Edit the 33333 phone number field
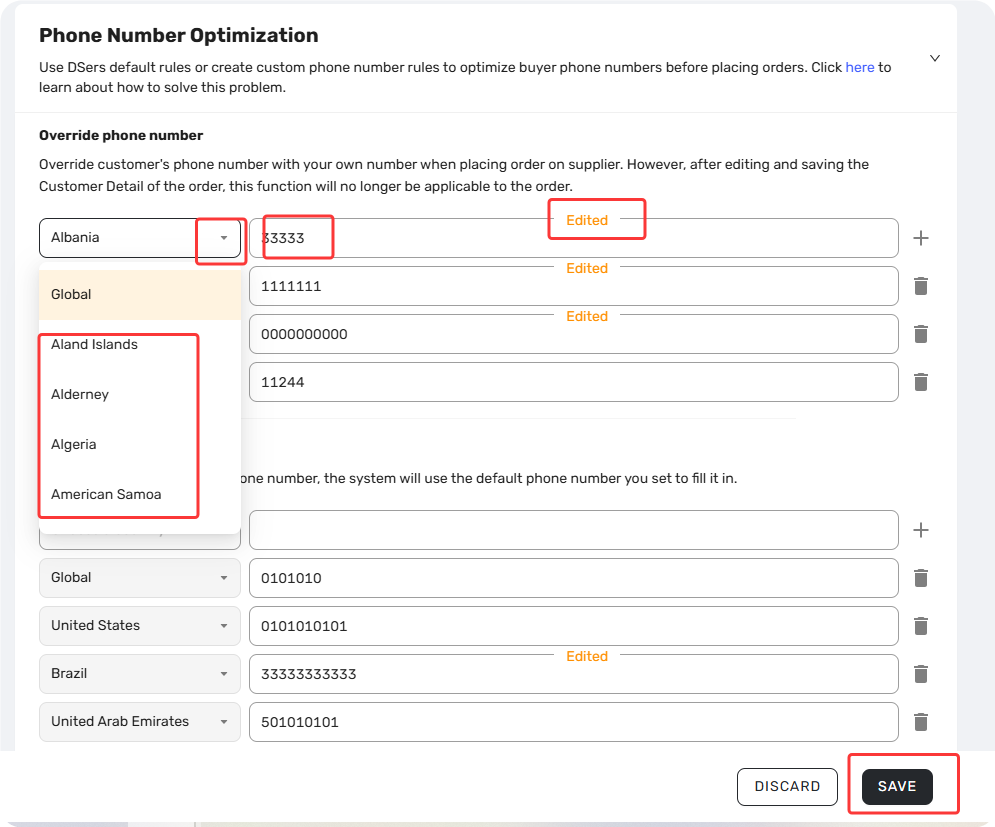995x827 pixels. 574,238
